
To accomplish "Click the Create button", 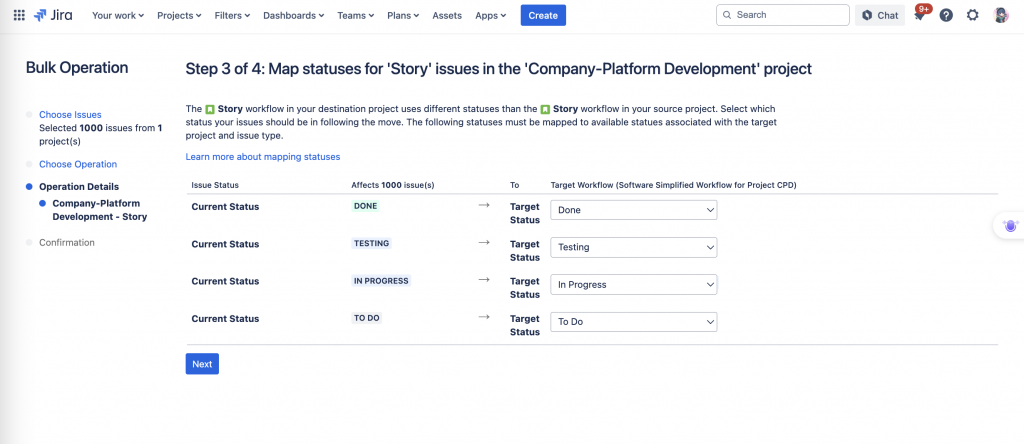I will click(543, 15).
